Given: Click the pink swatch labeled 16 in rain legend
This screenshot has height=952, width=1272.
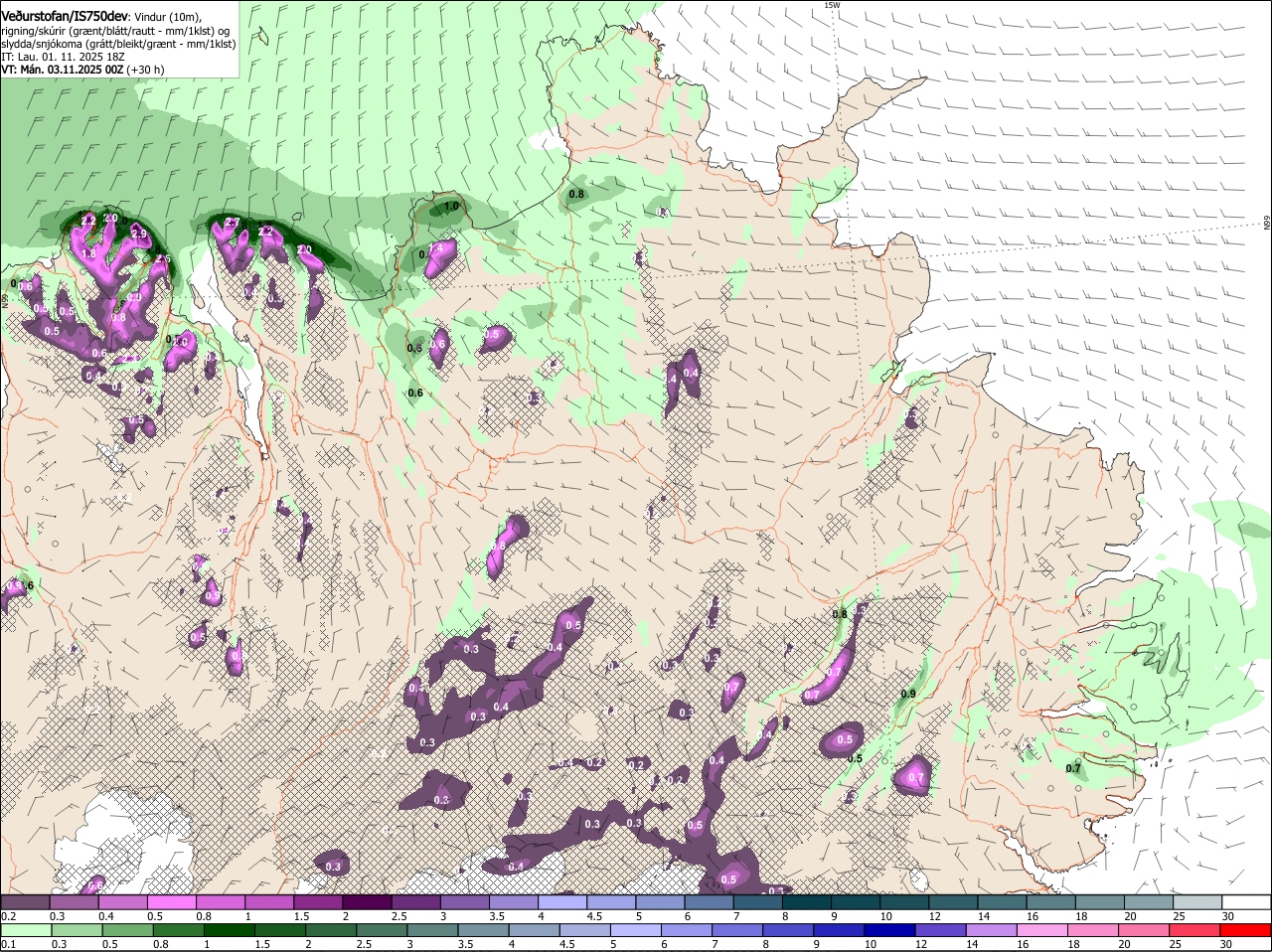Looking at the screenshot, I should [1041, 930].
